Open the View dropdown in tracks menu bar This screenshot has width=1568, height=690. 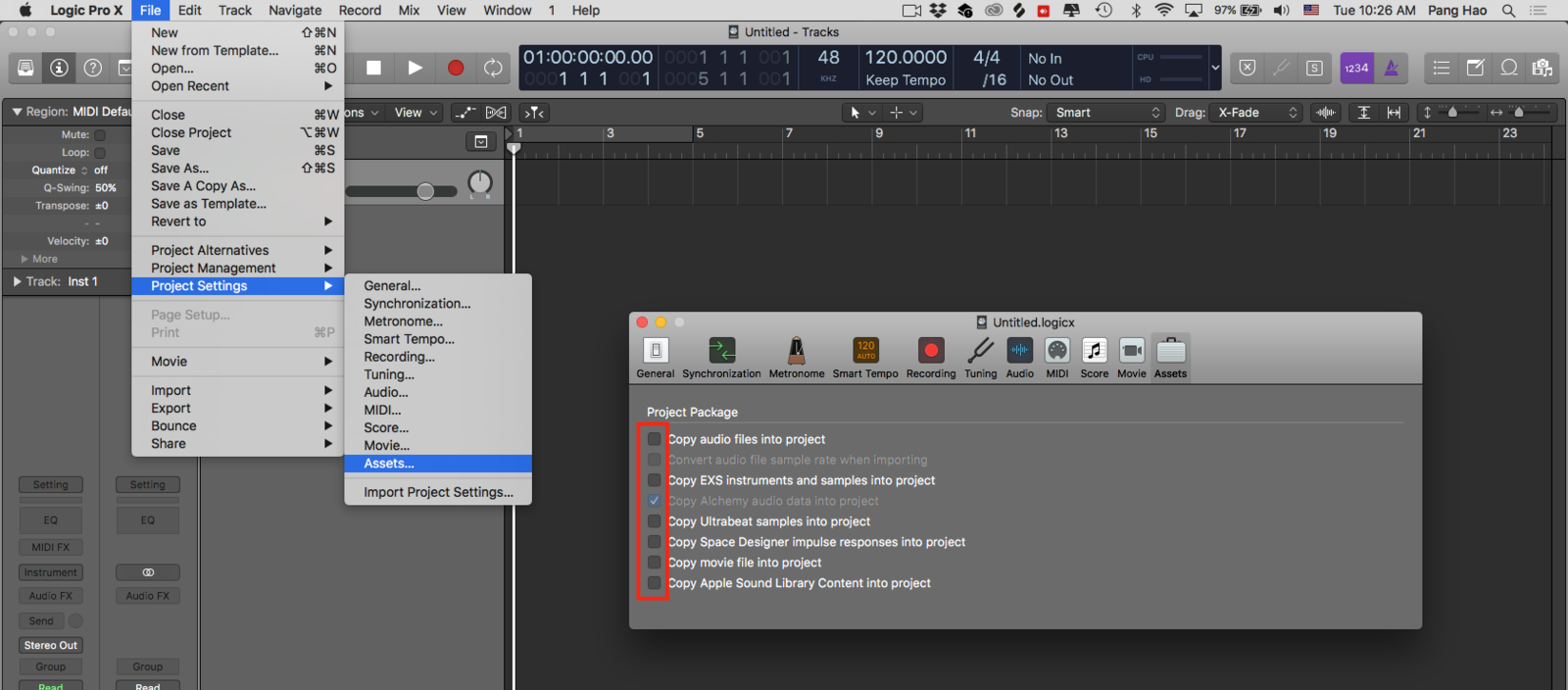416,113
